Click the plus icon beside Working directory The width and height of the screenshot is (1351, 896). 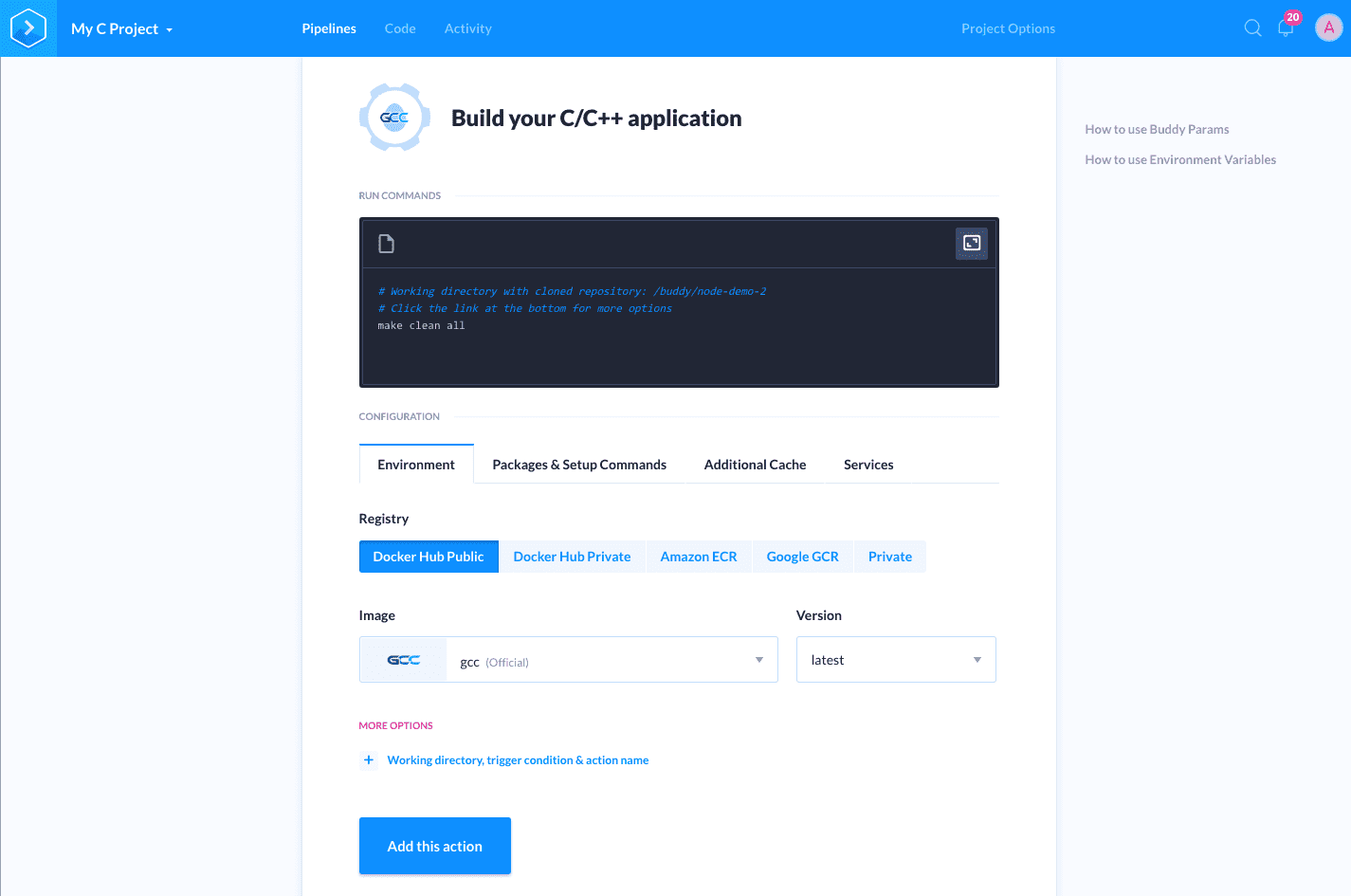point(369,760)
